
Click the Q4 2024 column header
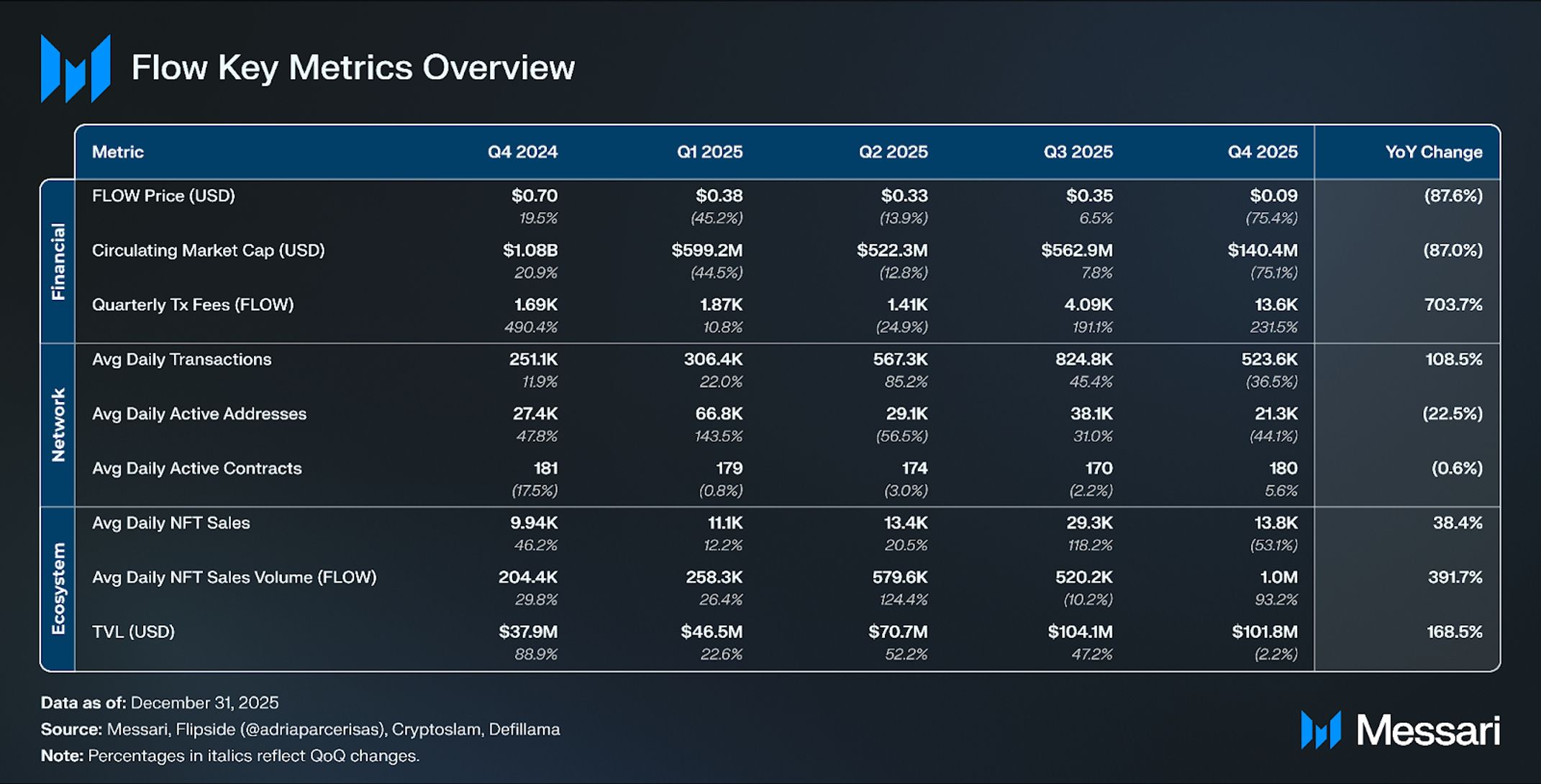[x=522, y=152]
